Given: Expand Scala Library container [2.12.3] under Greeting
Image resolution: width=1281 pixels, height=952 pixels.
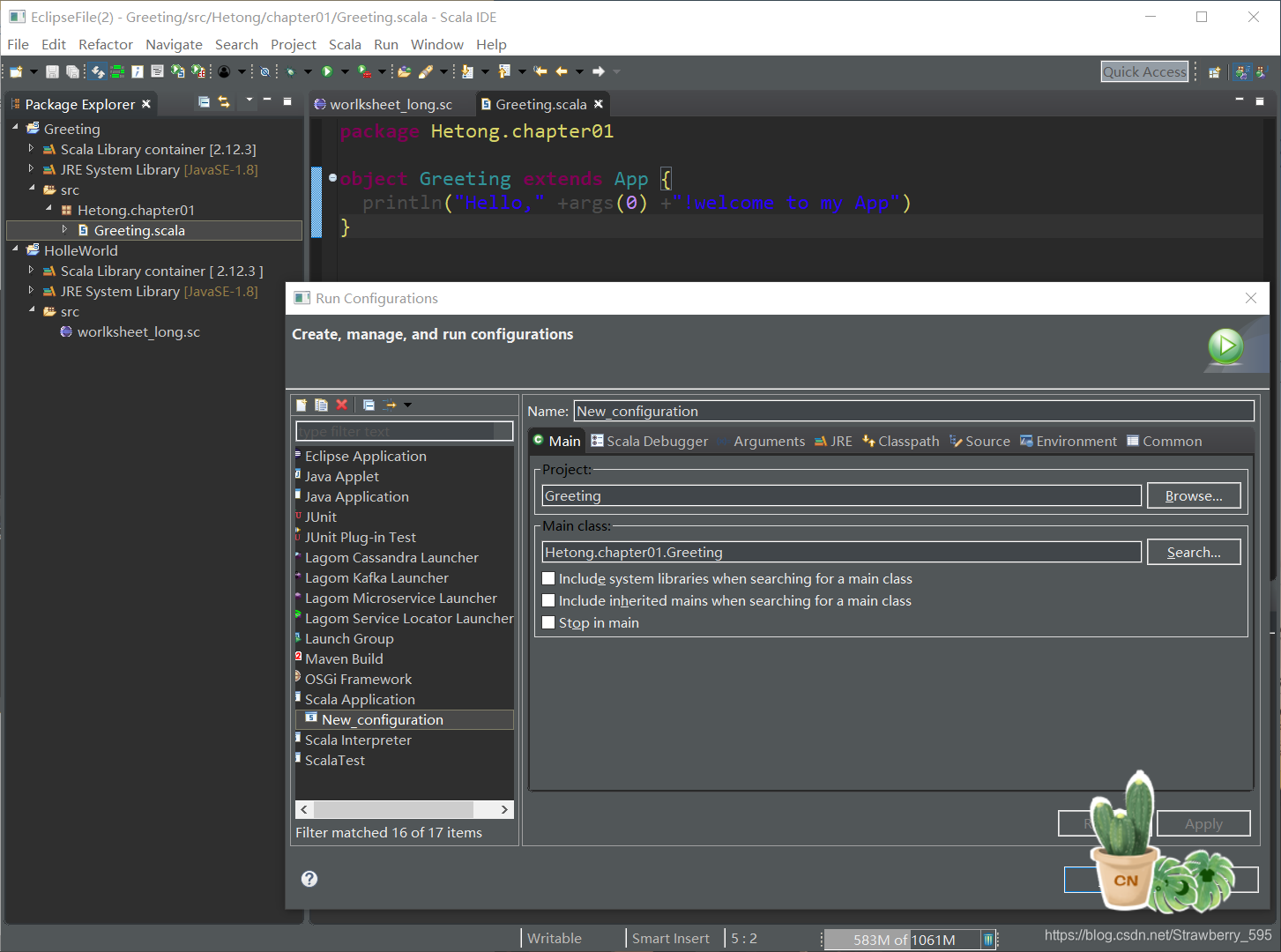Looking at the screenshot, I should (x=31, y=148).
